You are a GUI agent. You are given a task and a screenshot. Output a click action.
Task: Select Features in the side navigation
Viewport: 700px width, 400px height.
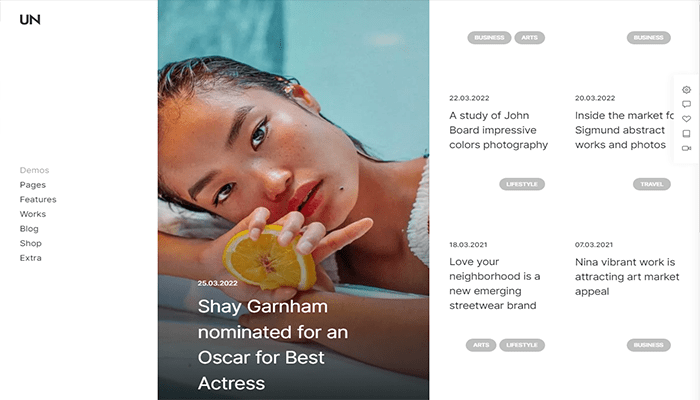point(38,200)
